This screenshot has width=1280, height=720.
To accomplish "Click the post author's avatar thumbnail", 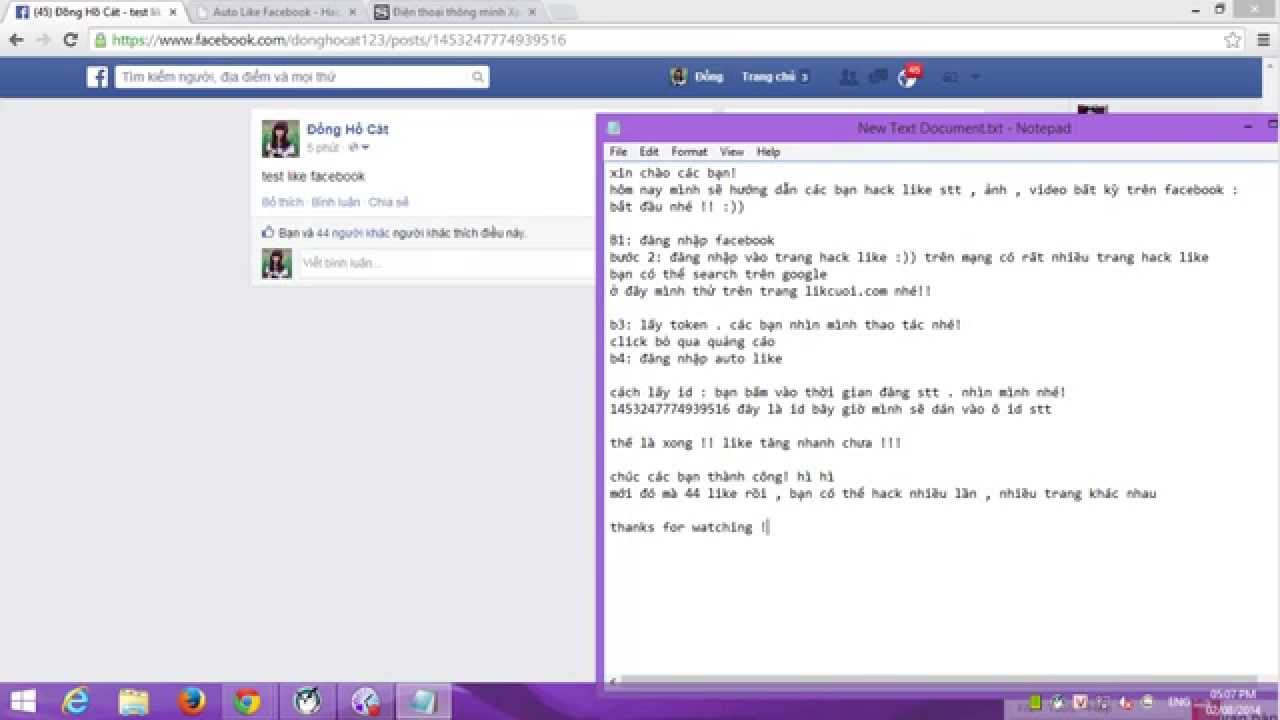I will pos(280,139).
